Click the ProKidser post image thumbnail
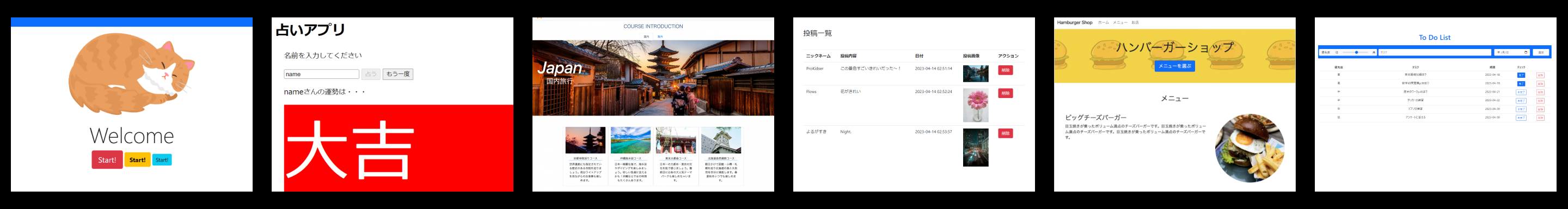1568x209 pixels. (976, 73)
